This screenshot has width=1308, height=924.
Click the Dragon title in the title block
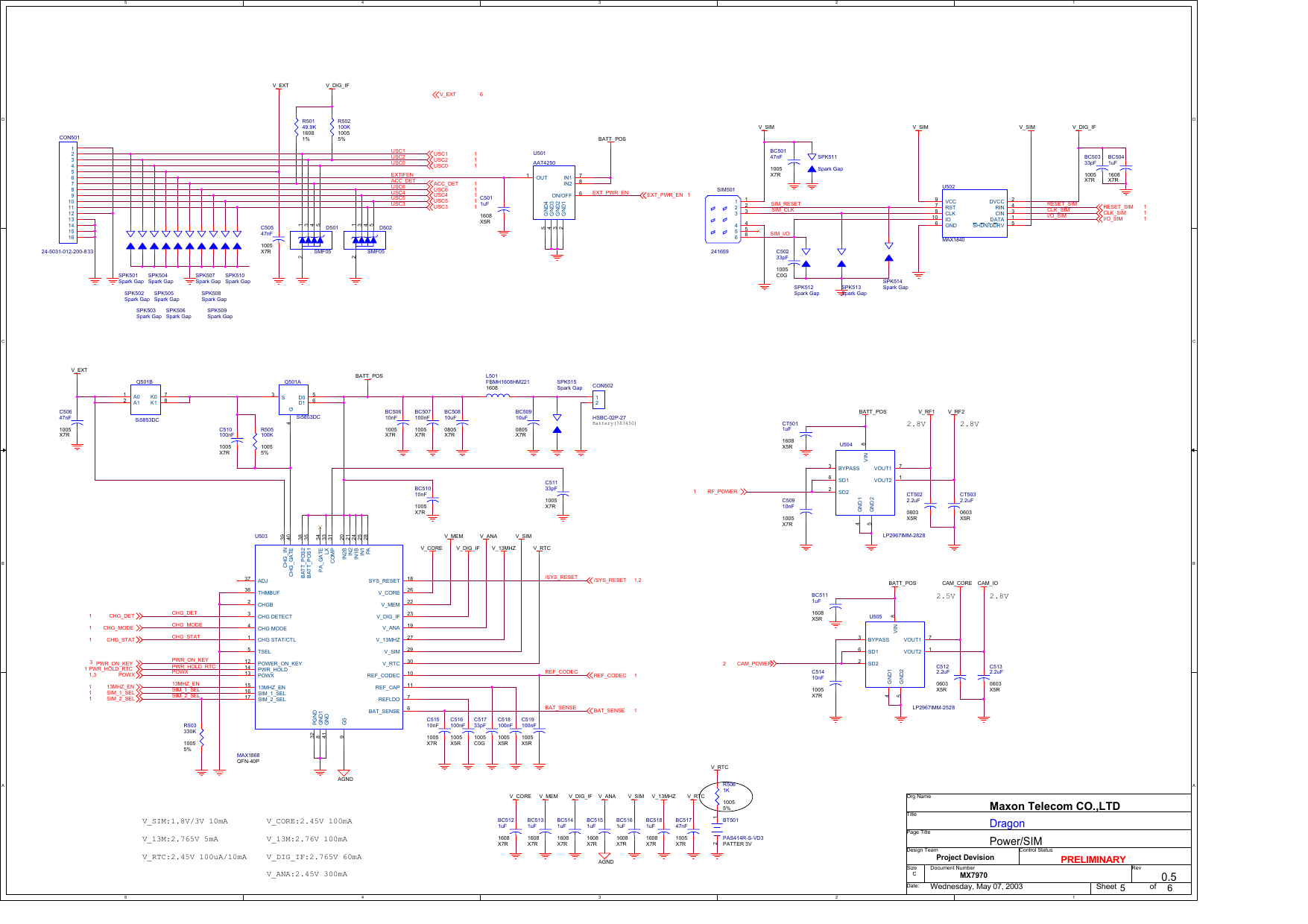(1008, 823)
